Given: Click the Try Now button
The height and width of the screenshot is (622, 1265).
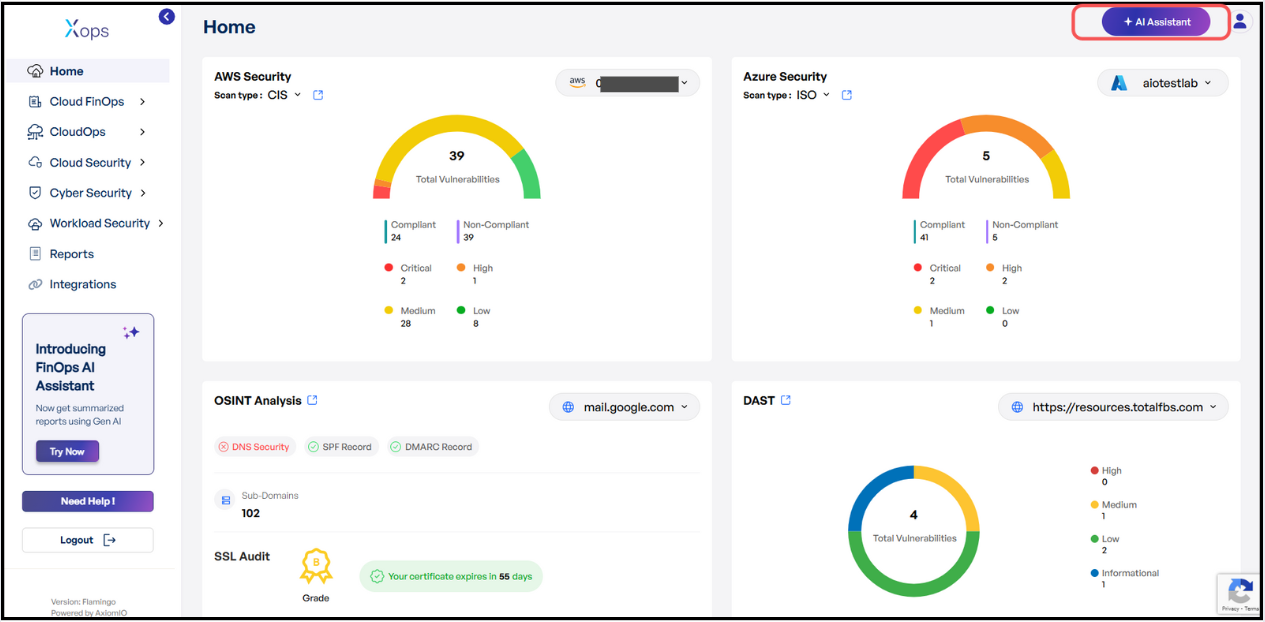Looking at the screenshot, I should 67,452.
